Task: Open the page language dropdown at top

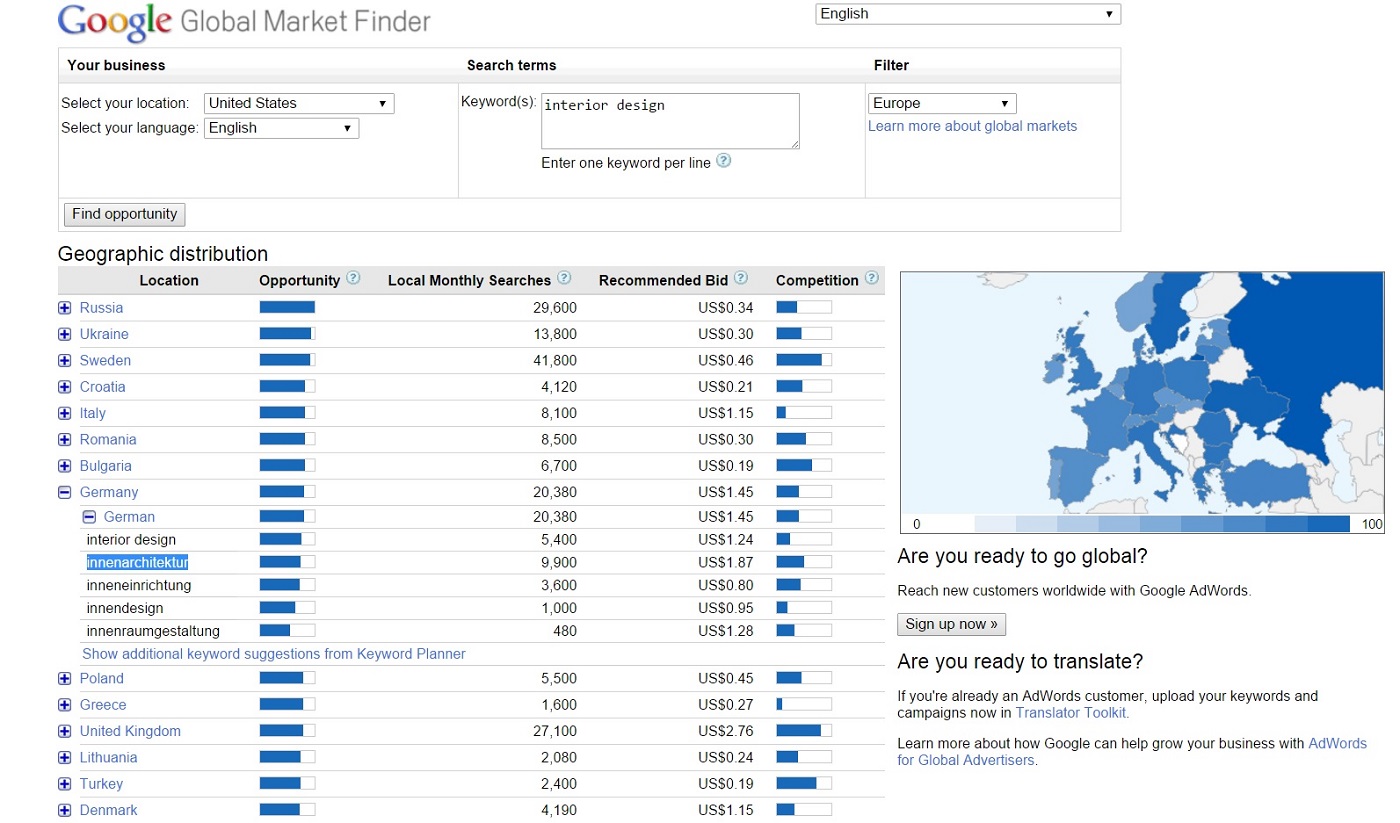Action: point(967,14)
